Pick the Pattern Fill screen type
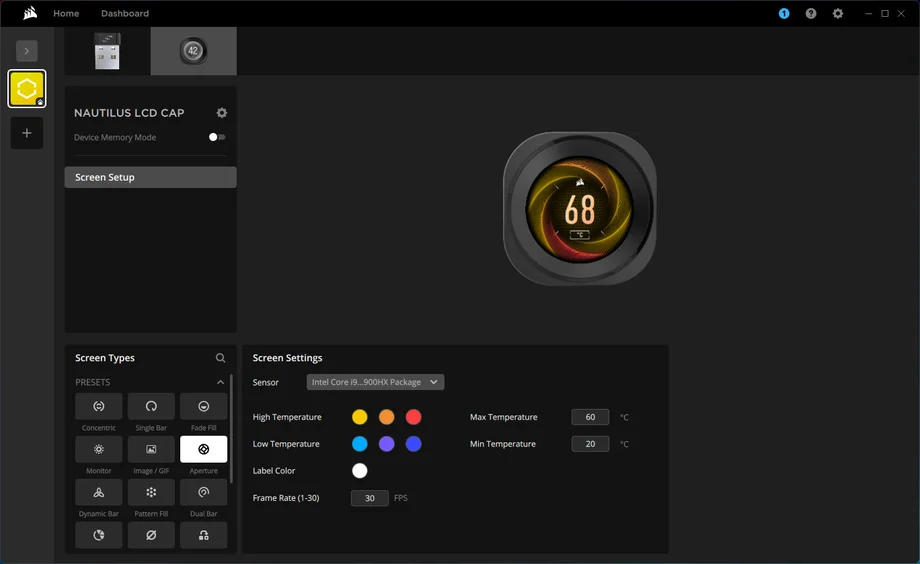 [x=151, y=492]
